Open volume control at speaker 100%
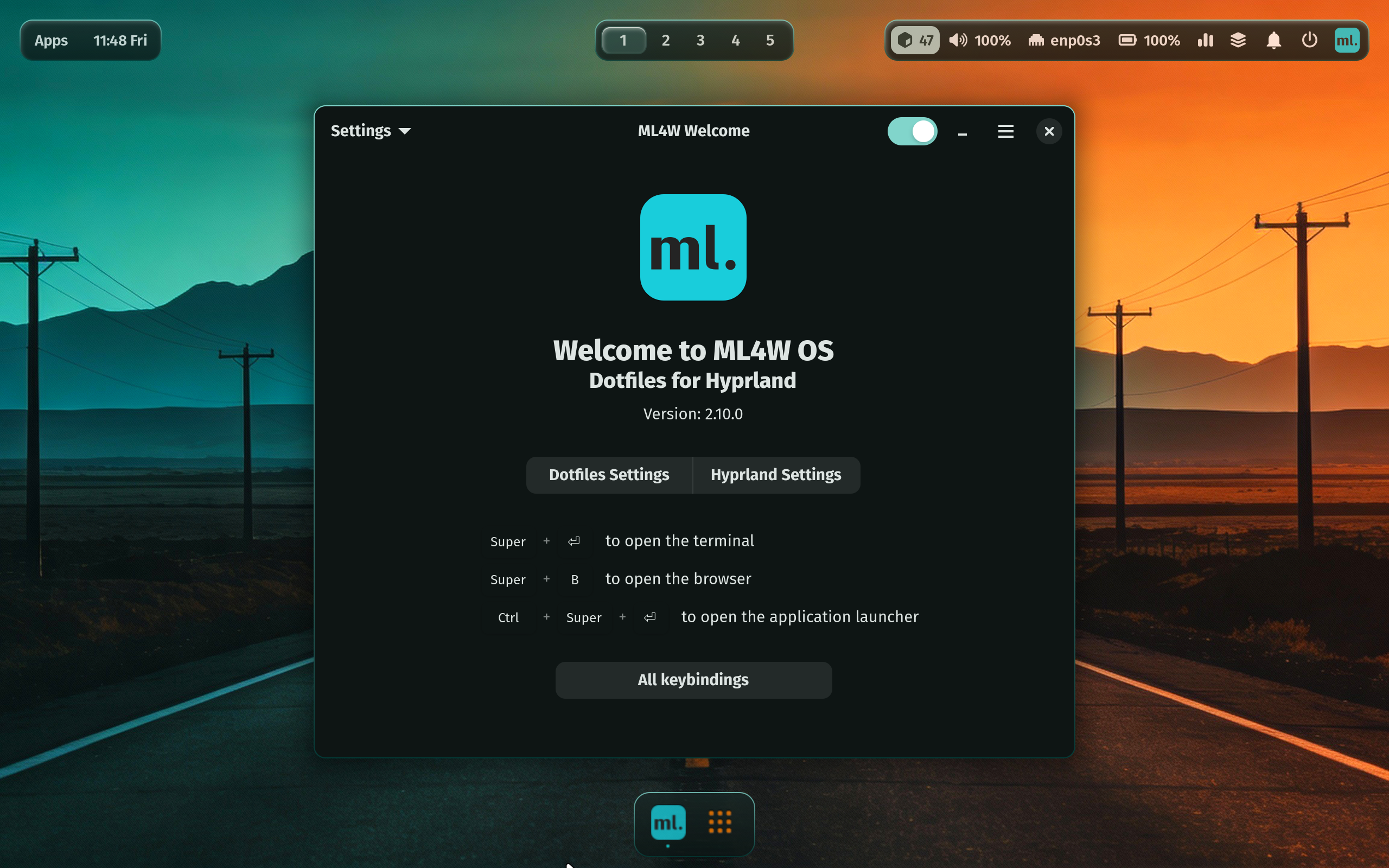This screenshot has height=868, width=1389. [x=980, y=40]
